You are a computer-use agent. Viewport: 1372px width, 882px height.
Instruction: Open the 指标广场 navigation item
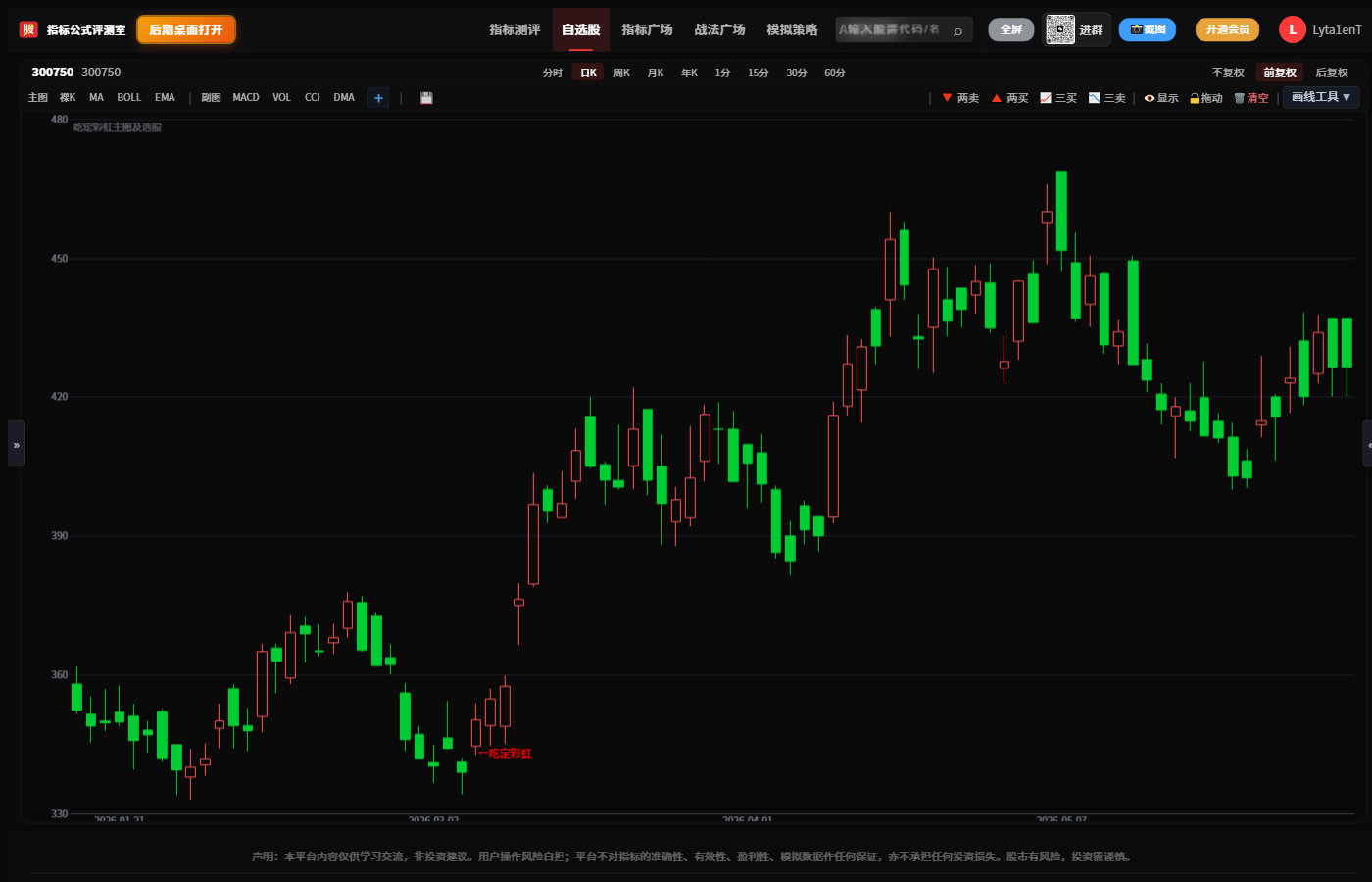click(x=647, y=29)
